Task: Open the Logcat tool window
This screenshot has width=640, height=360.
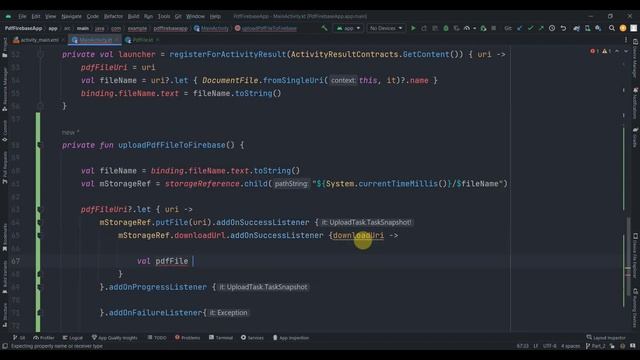Action: 73,338
